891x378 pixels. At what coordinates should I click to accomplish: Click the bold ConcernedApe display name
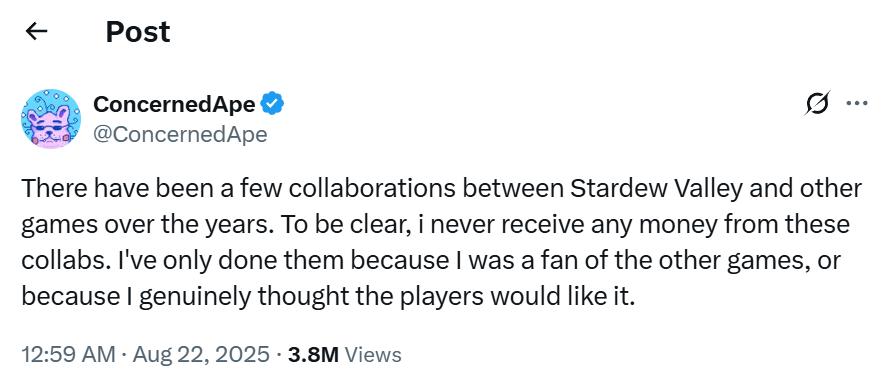[x=174, y=104]
